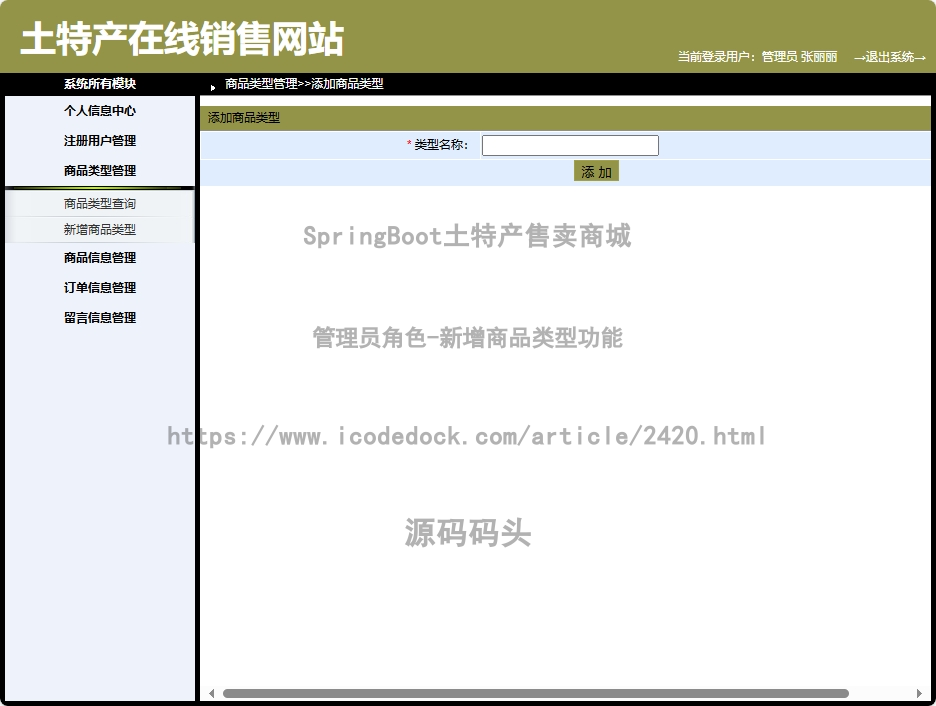
Task: Click the 添加商品类型 panel header
Action: point(565,118)
